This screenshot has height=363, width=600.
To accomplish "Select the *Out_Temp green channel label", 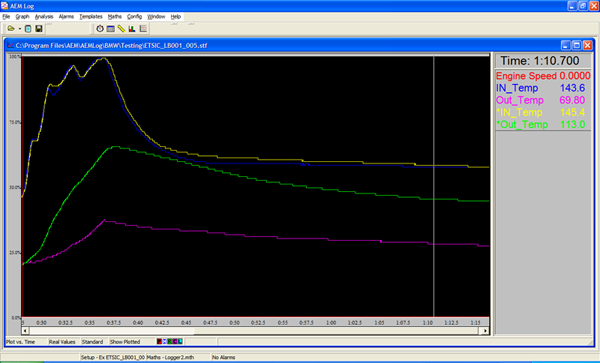I will (x=522, y=125).
